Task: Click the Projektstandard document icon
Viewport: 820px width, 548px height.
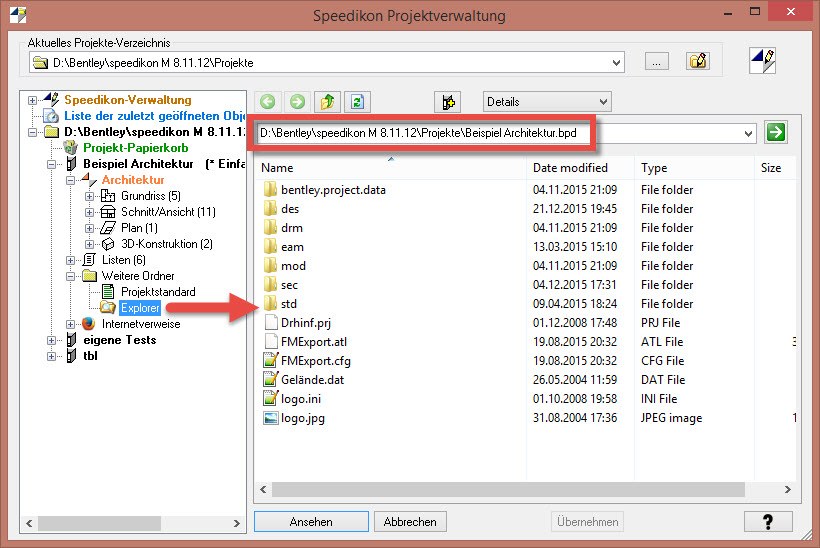Action: coord(108,292)
